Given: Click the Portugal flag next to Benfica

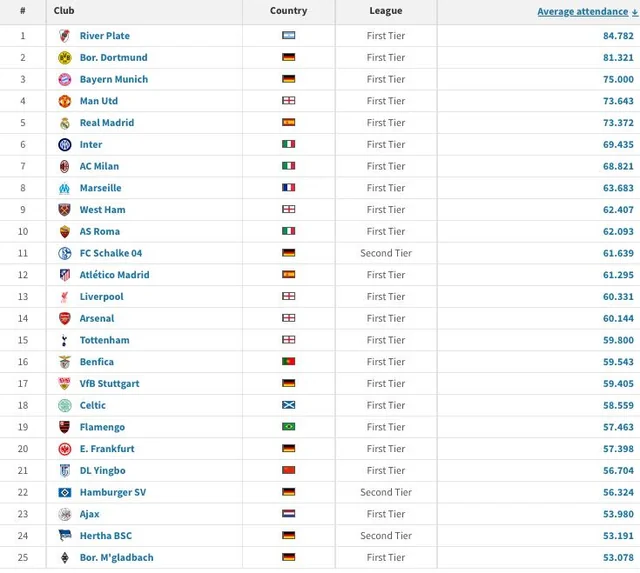Looking at the screenshot, I should coord(288,362).
